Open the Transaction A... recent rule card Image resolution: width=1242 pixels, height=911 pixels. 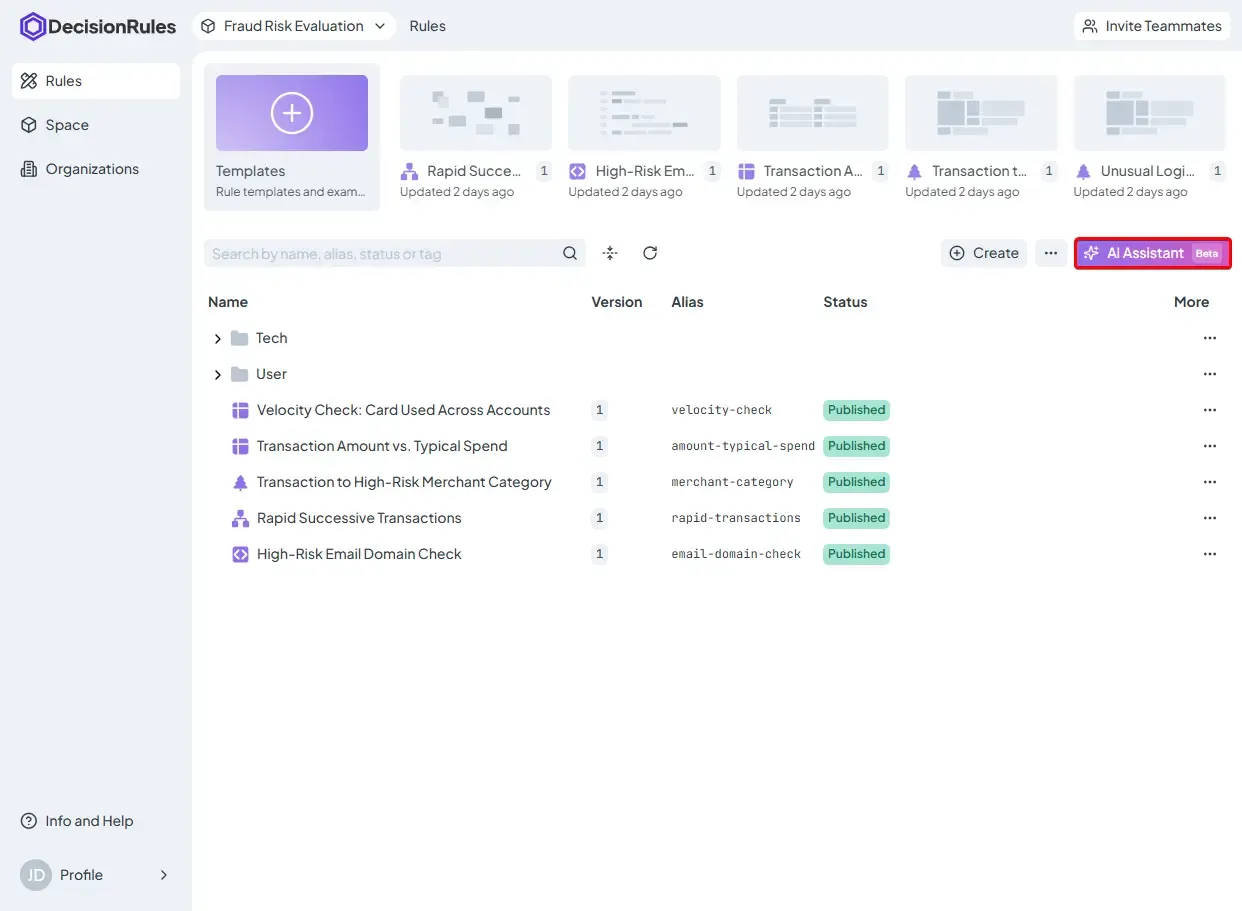pos(813,137)
